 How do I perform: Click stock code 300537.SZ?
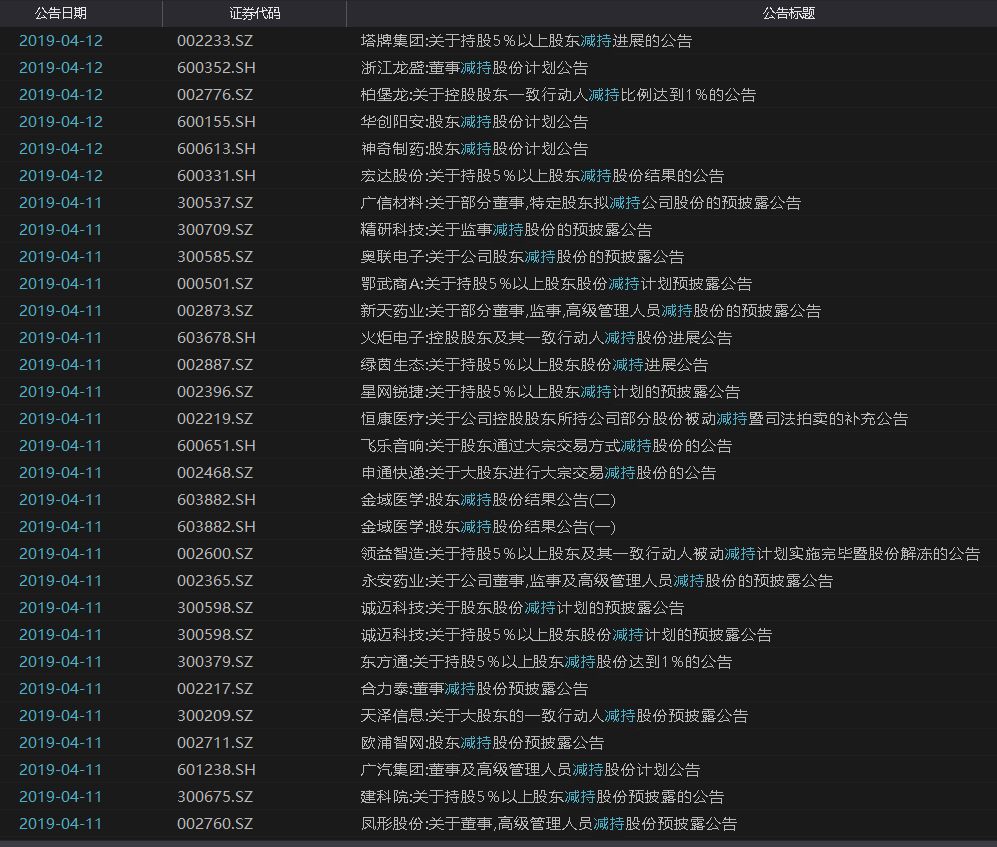215,203
